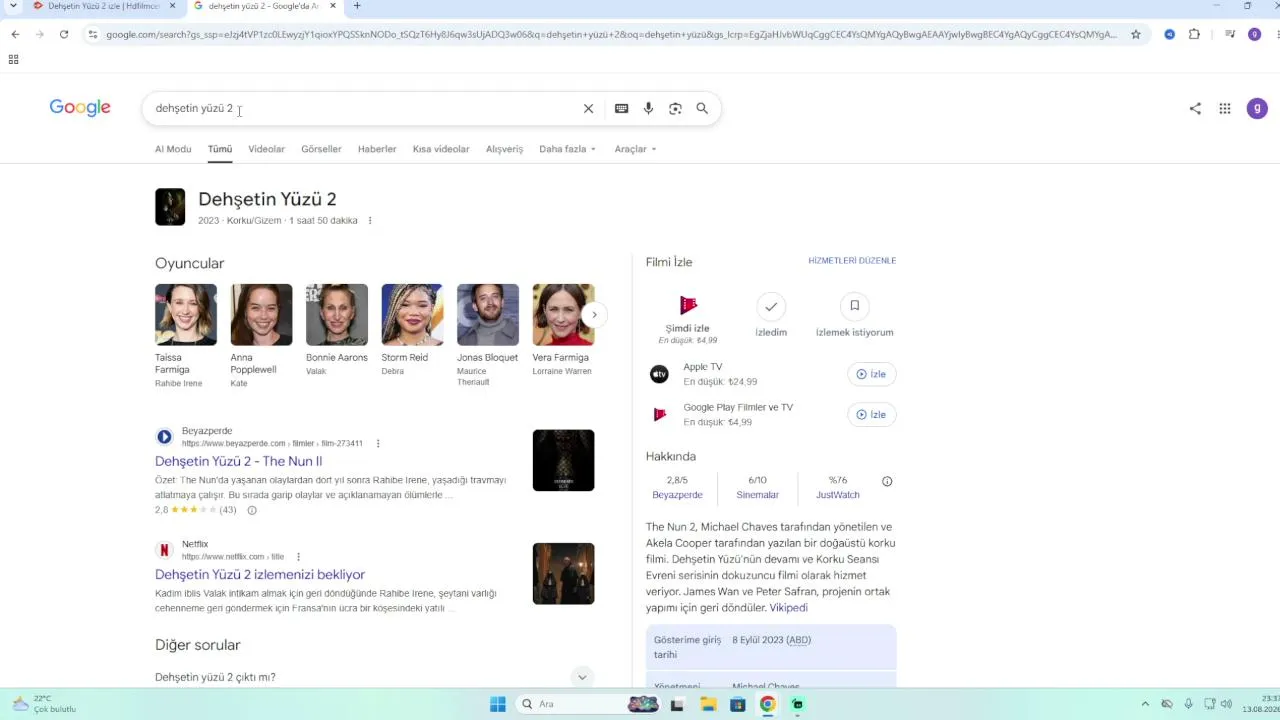Click into the Google search input field
Image resolution: width=1280 pixels, height=720 pixels.
pyautogui.click(x=365, y=108)
